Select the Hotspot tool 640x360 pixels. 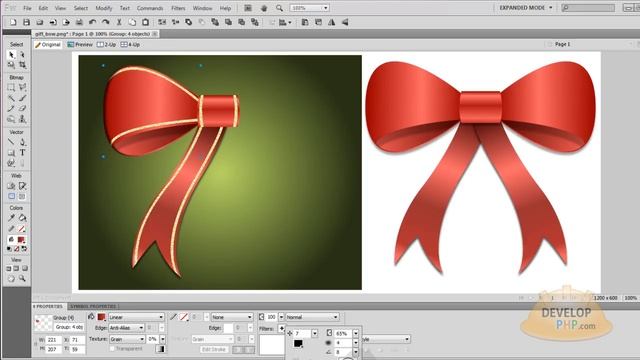(11, 186)
